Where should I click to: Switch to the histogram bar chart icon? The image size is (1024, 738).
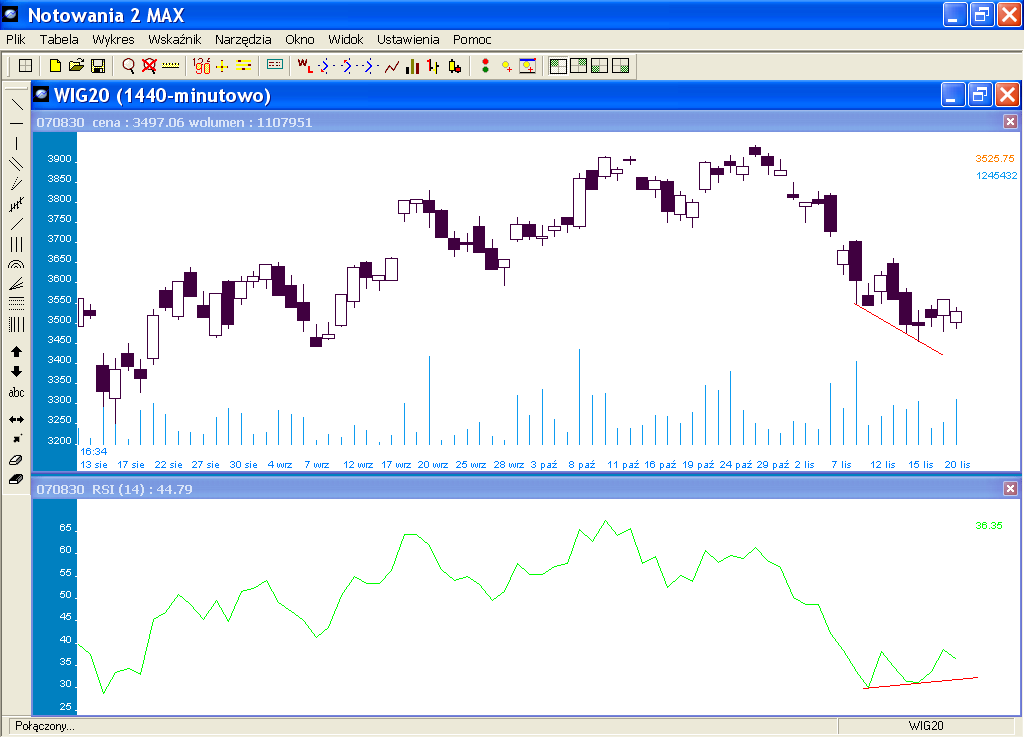(x=413, y=65)
